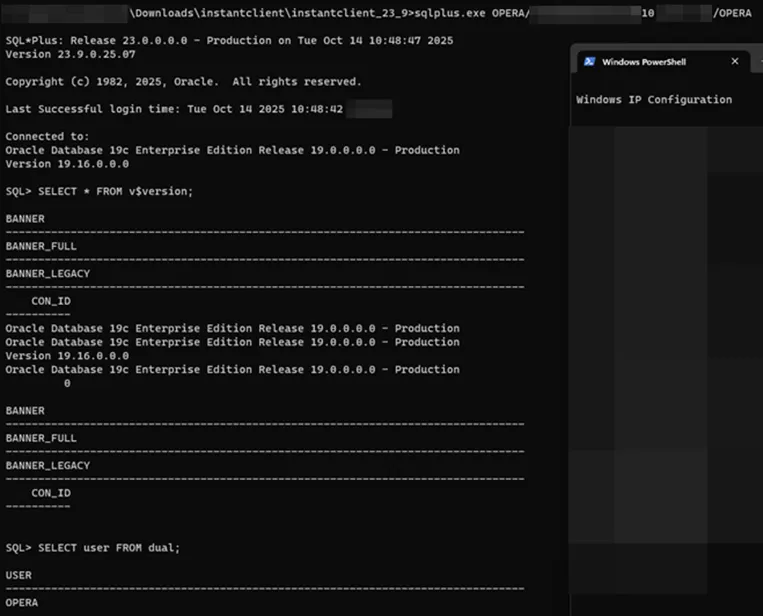This screenshot has height=616, width=763.
Task: Click the second BANNER_LEGACY column header
Action: (x=47, y=465)
